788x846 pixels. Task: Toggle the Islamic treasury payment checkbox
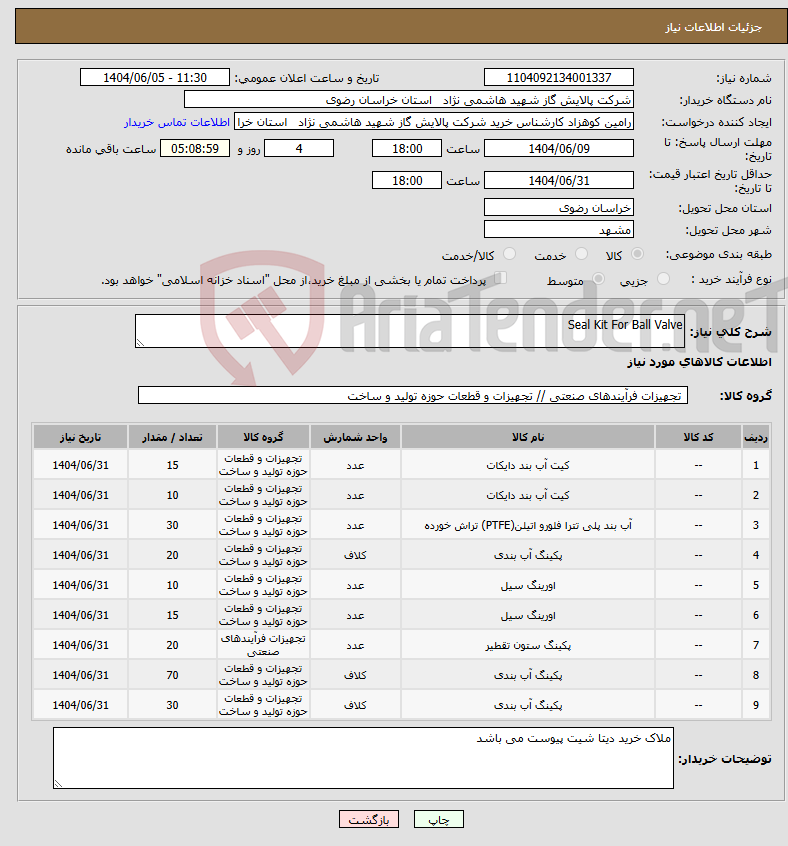click(x=501, y=278)
